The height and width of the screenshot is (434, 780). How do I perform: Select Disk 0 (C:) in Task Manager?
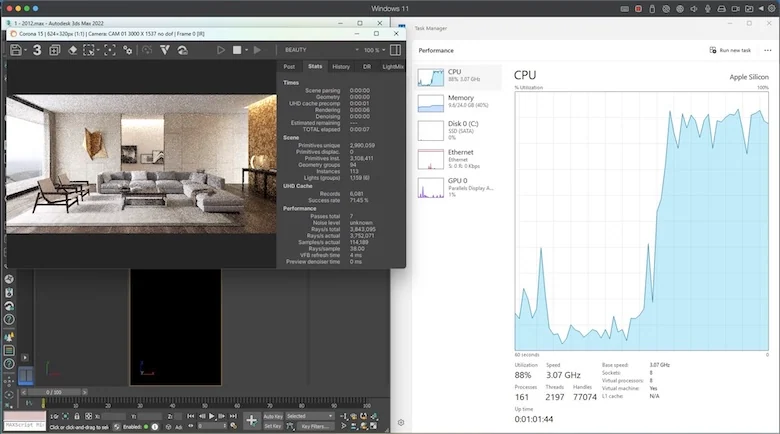click(459, 130)
